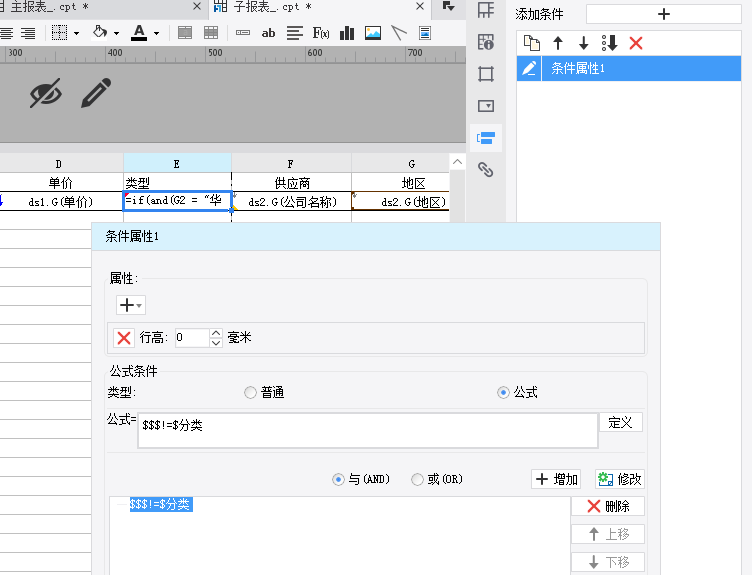Click the large pencil edit icon
752x575 pixels.
[x=96, y=93]
